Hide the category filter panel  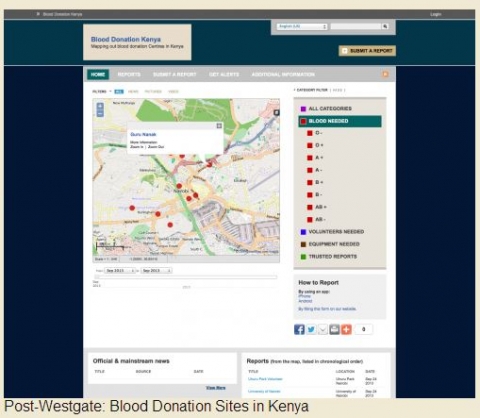[337, 90]
